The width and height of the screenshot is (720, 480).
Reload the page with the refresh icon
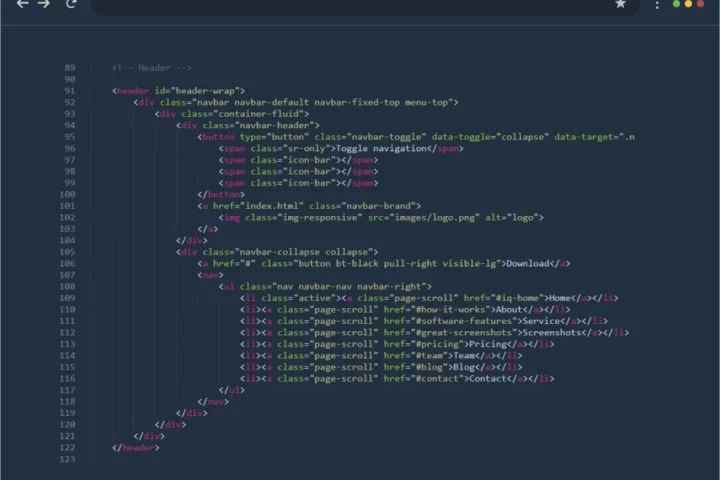pos(71,5)
